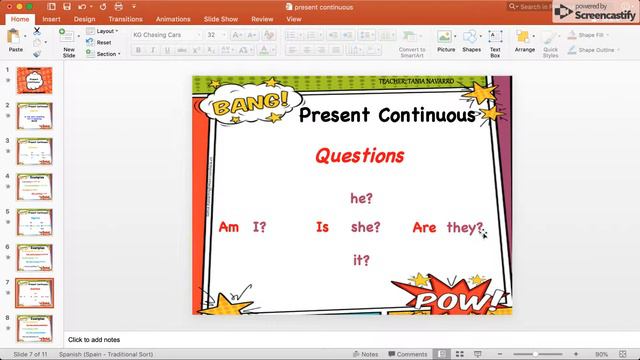
Task: Click the Reset button
Action: (99, 42)
